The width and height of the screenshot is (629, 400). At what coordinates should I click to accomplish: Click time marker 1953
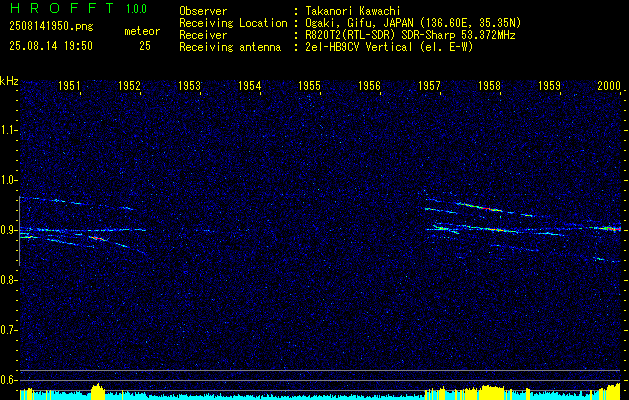189,85
